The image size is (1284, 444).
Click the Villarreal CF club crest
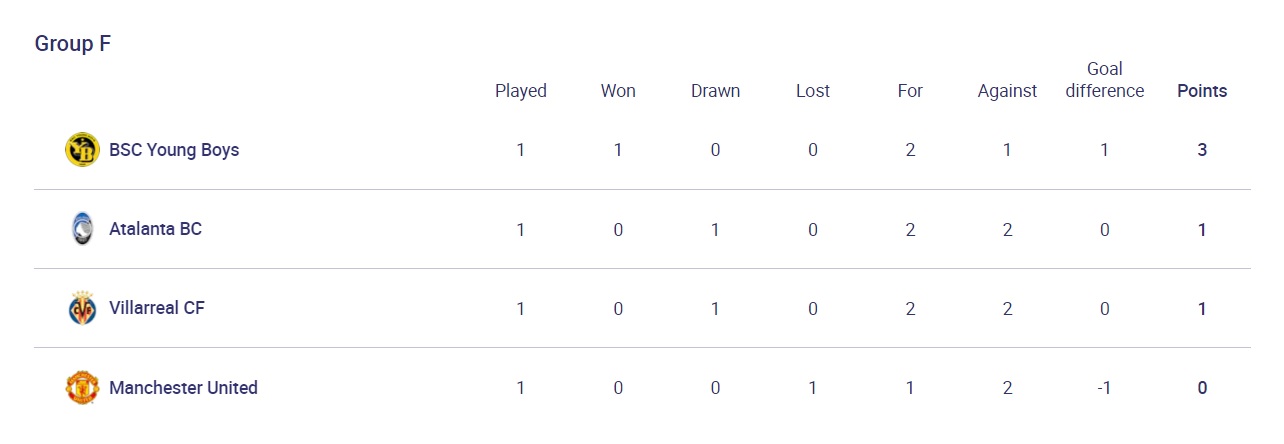[x=82, y=308]
